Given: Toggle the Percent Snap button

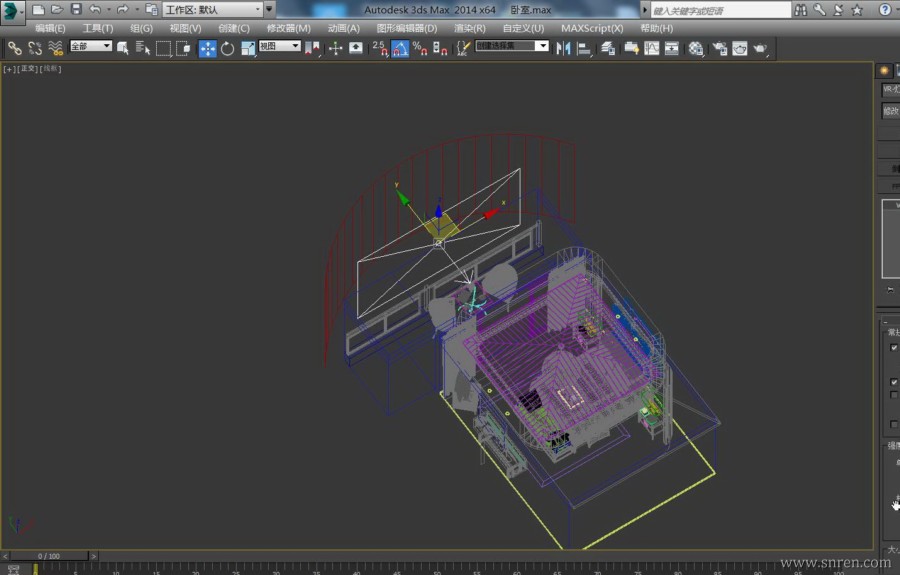Looking at the screenshot, I should click(x=420, y=49).
